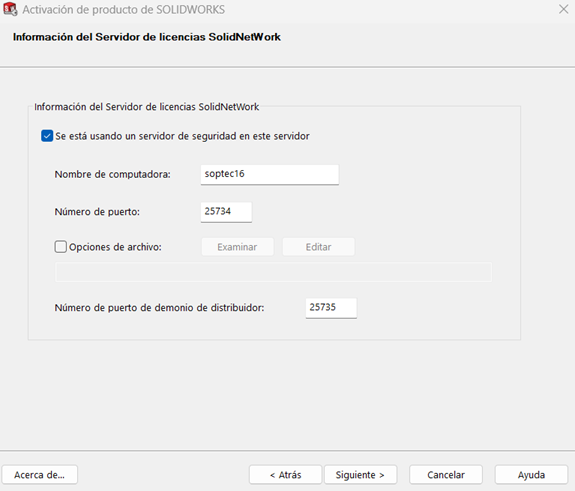Click the 'Nombre de computadora:' label
Image resolution: width=575 pixels, height=491 pixels.
click(x=113, y=175)
